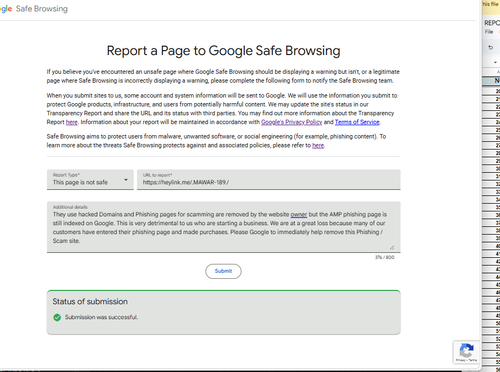Click the reCAPTCHA badge icon

click(x=466, y=350)
